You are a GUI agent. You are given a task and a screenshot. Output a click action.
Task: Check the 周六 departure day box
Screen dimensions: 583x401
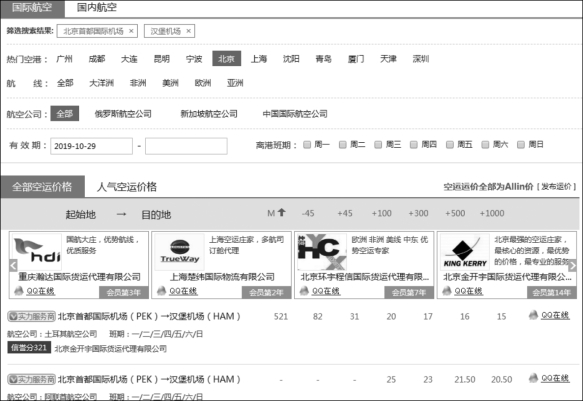(x=485, y=145)
